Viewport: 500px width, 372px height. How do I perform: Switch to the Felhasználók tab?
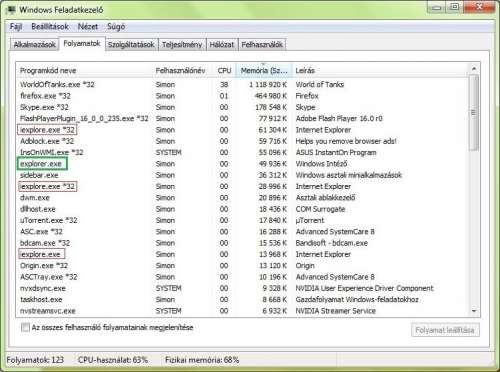[262, 45]
